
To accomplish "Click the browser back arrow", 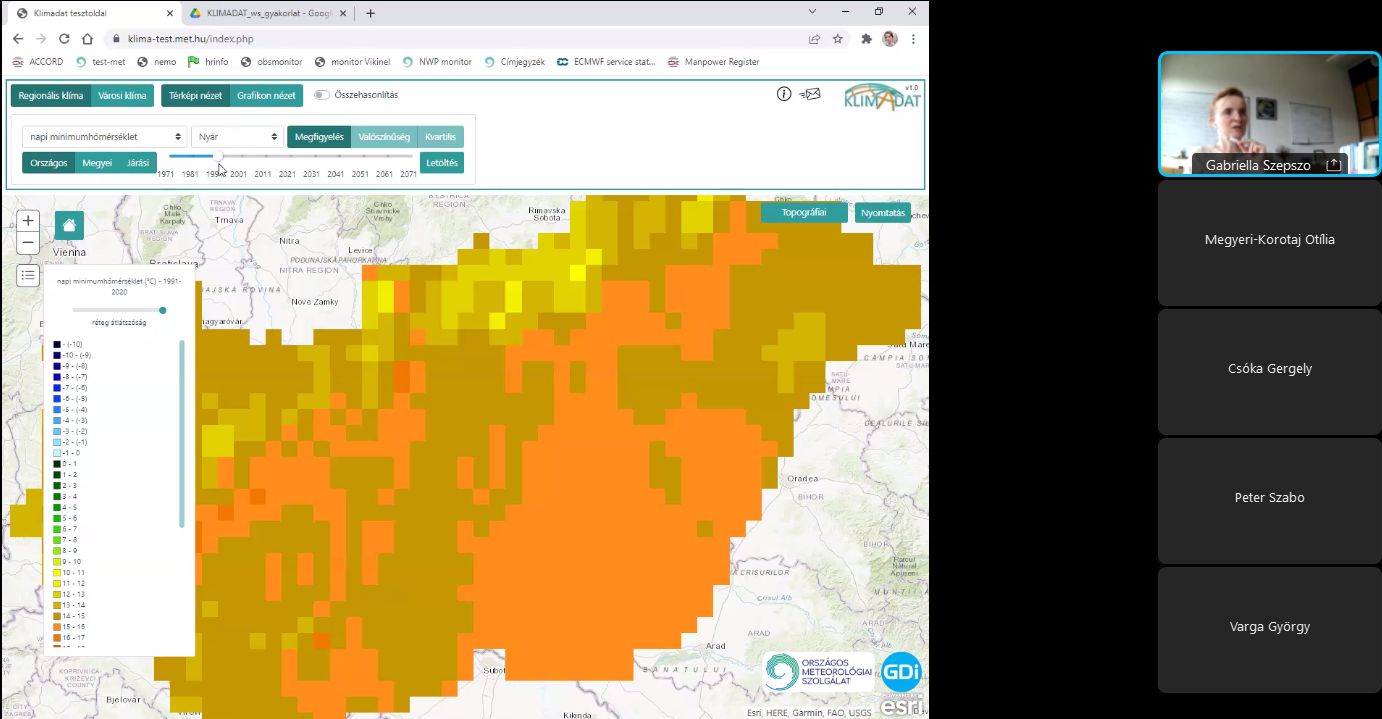I will (x=17, y=39).
